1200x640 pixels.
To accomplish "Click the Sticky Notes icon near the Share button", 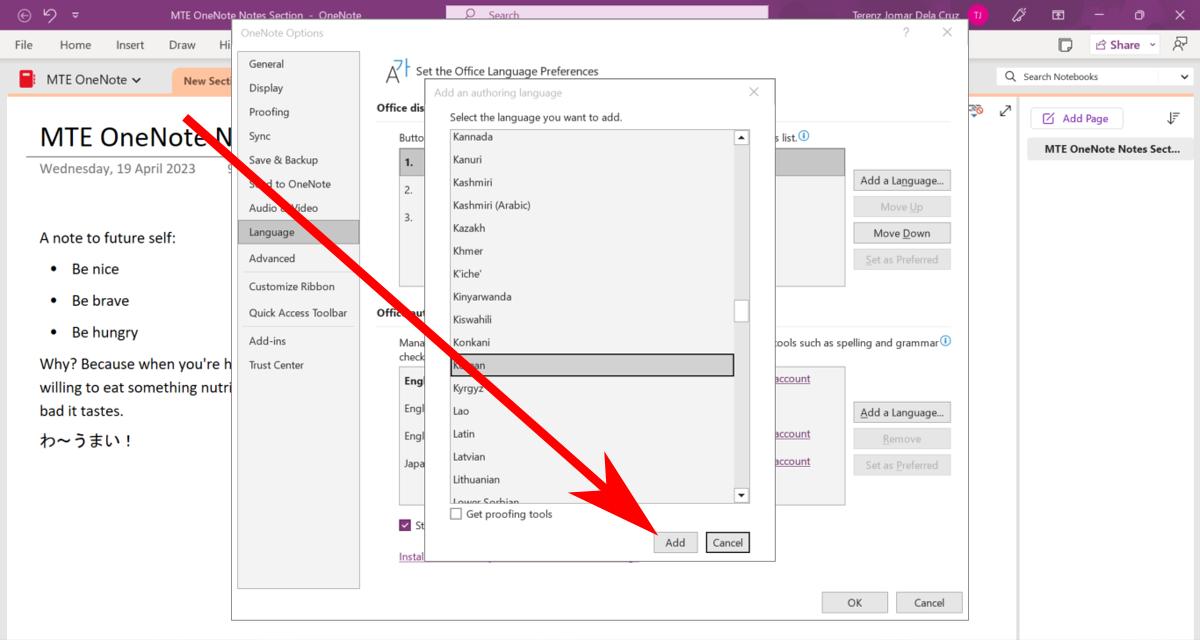I will click(1065, 45).
